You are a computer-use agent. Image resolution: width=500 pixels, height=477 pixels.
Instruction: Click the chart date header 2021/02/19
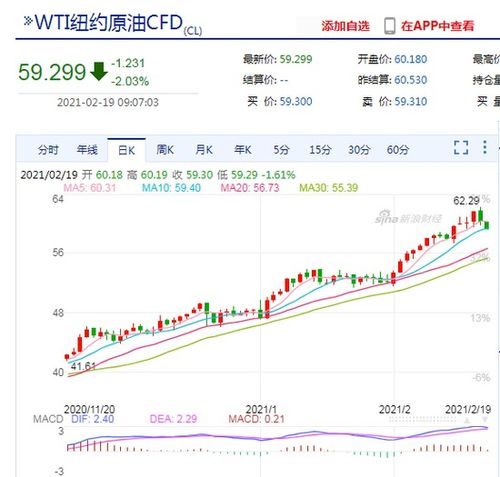click(49, 175)
